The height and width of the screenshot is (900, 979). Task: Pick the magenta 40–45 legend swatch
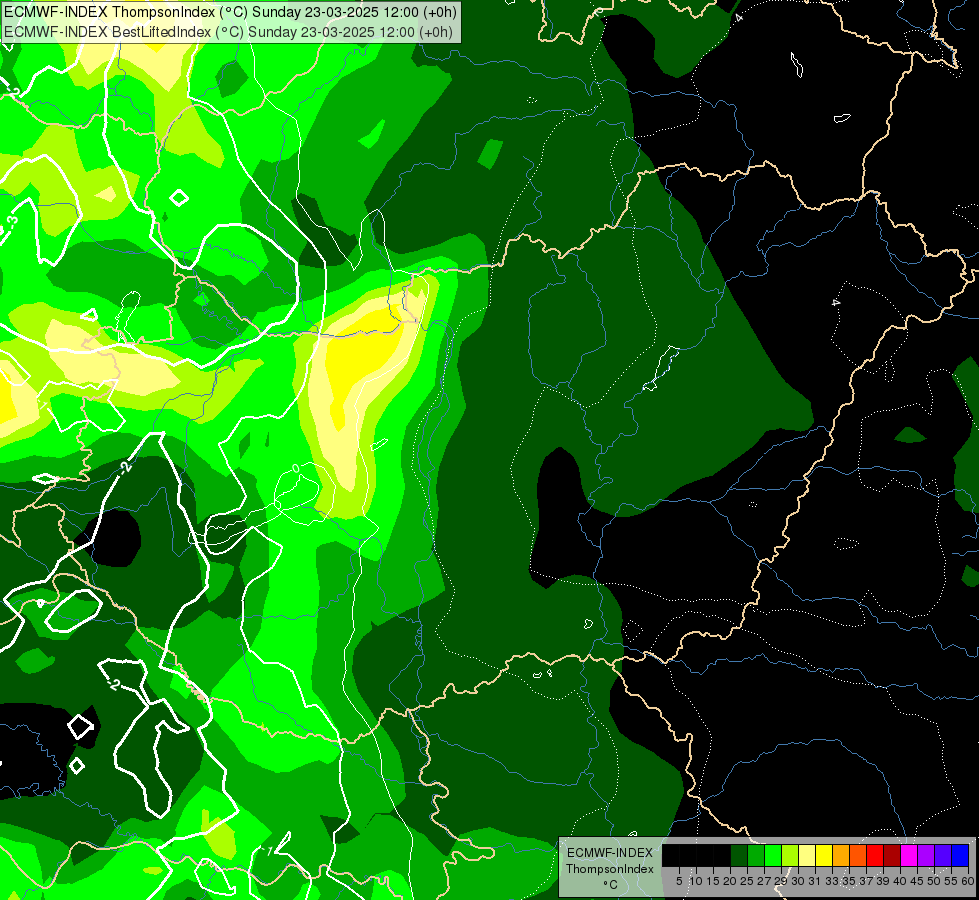909,855
